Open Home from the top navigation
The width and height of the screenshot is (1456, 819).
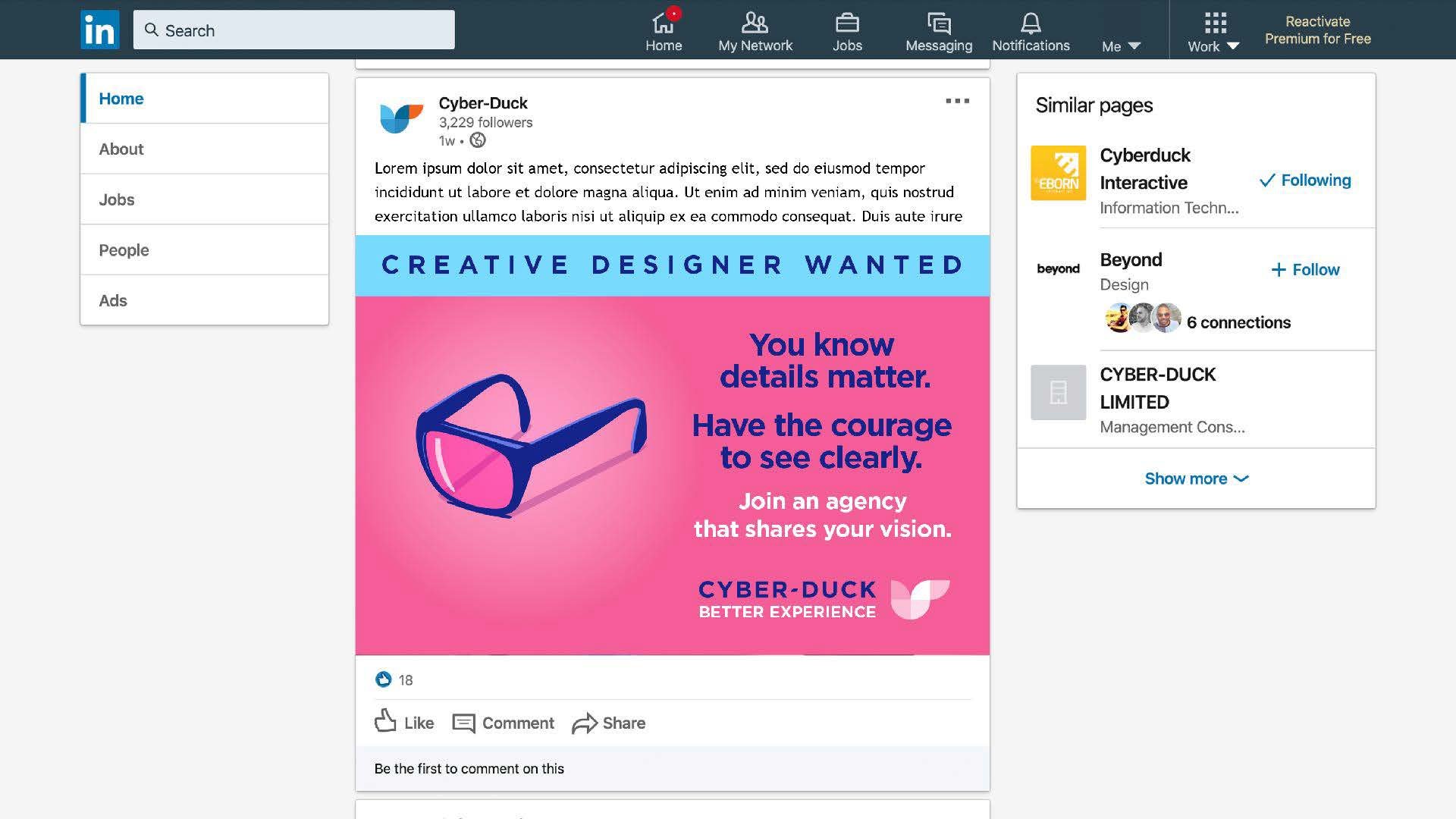[x=664, y=31]
